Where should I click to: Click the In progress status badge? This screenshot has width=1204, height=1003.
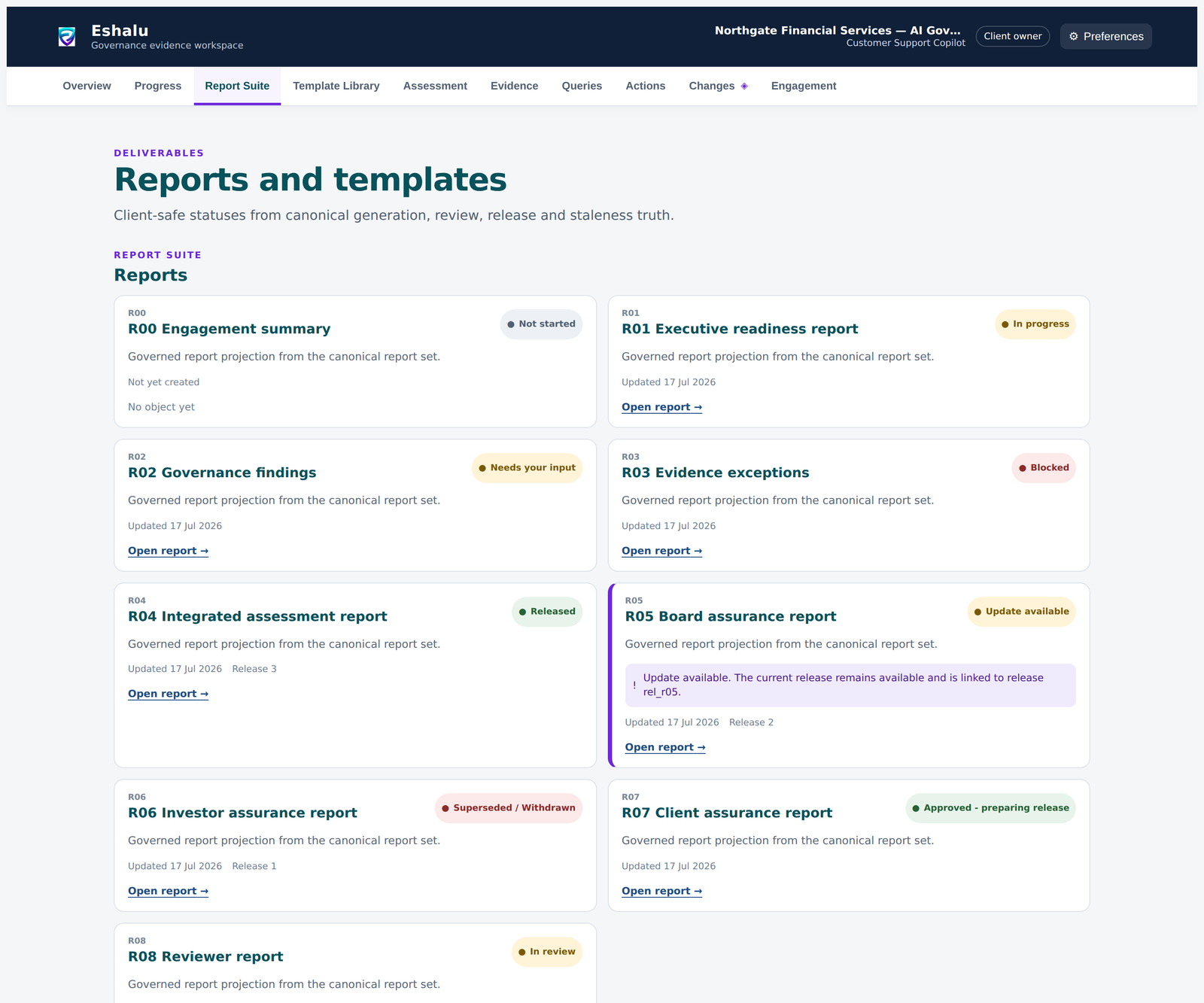click(1035, 324)
